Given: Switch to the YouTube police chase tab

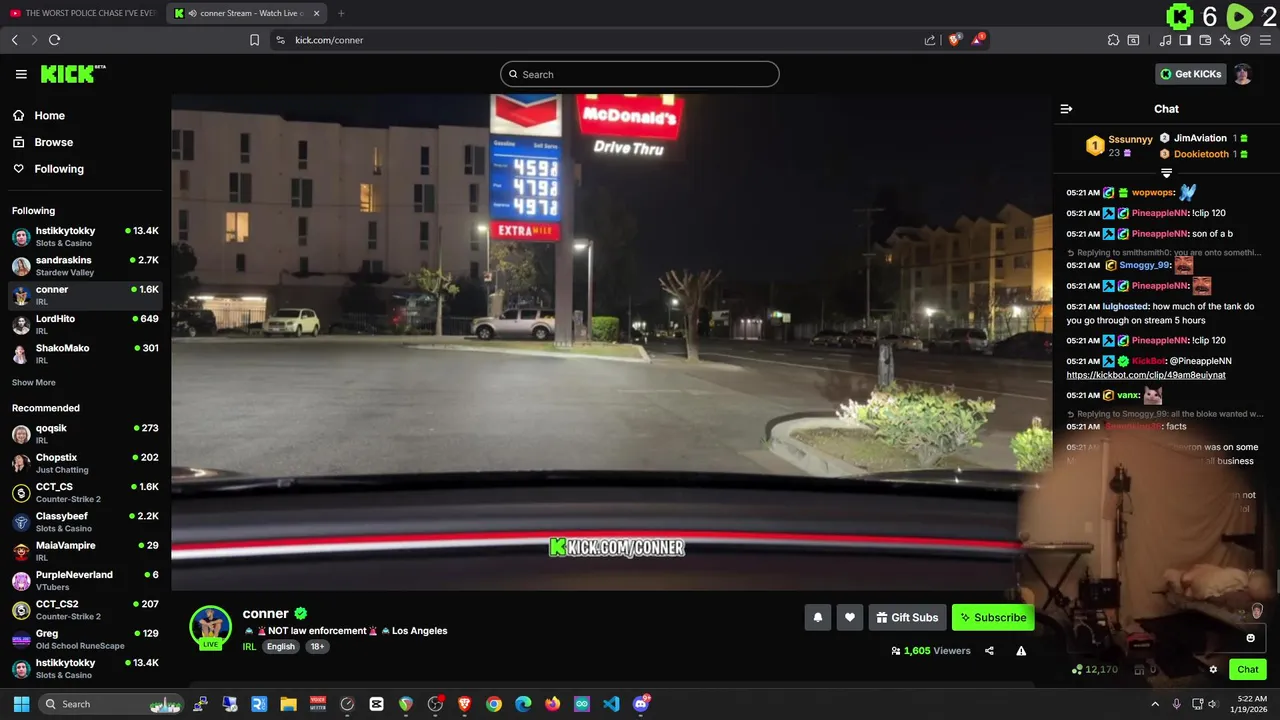Looking at the screenshot, I should click(x=83, y=13).
